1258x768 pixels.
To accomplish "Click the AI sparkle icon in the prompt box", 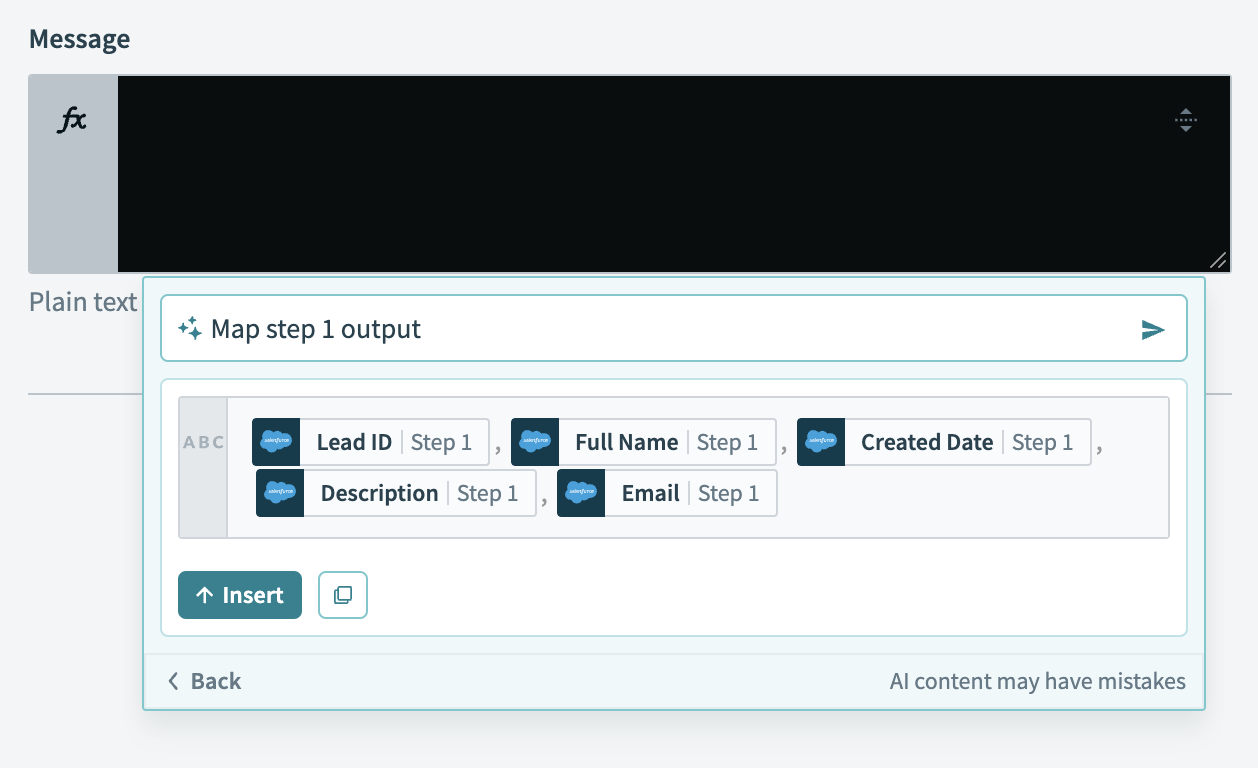I will tap(190, 329).
